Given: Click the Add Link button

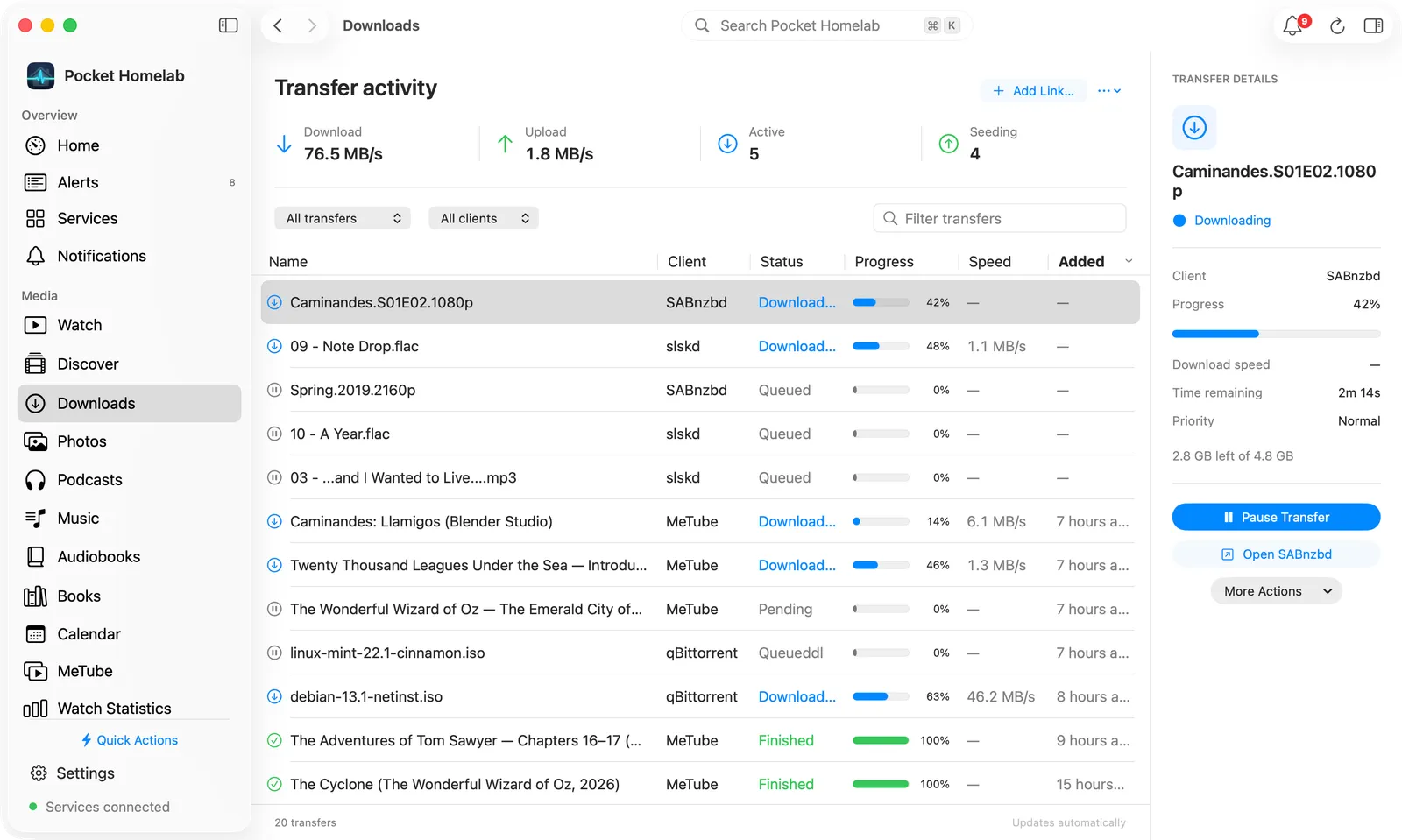Looking at the screenshot, I should (1033, 90).
